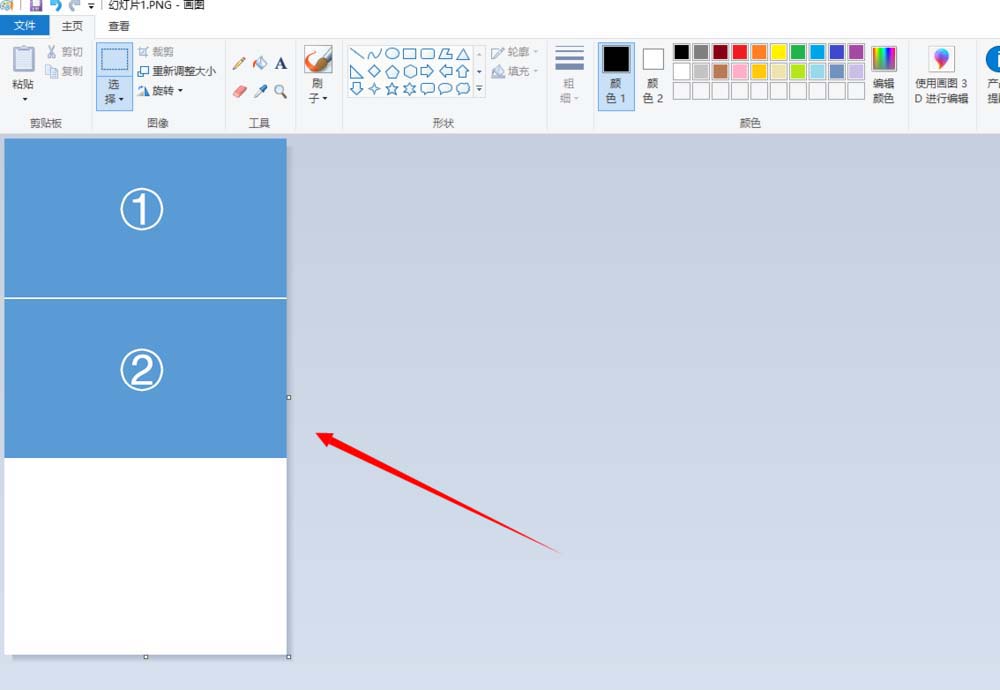The height and width of the screenshot is (690, 1000).
Task: Pick the green color swatch
Action: (798, 52)
